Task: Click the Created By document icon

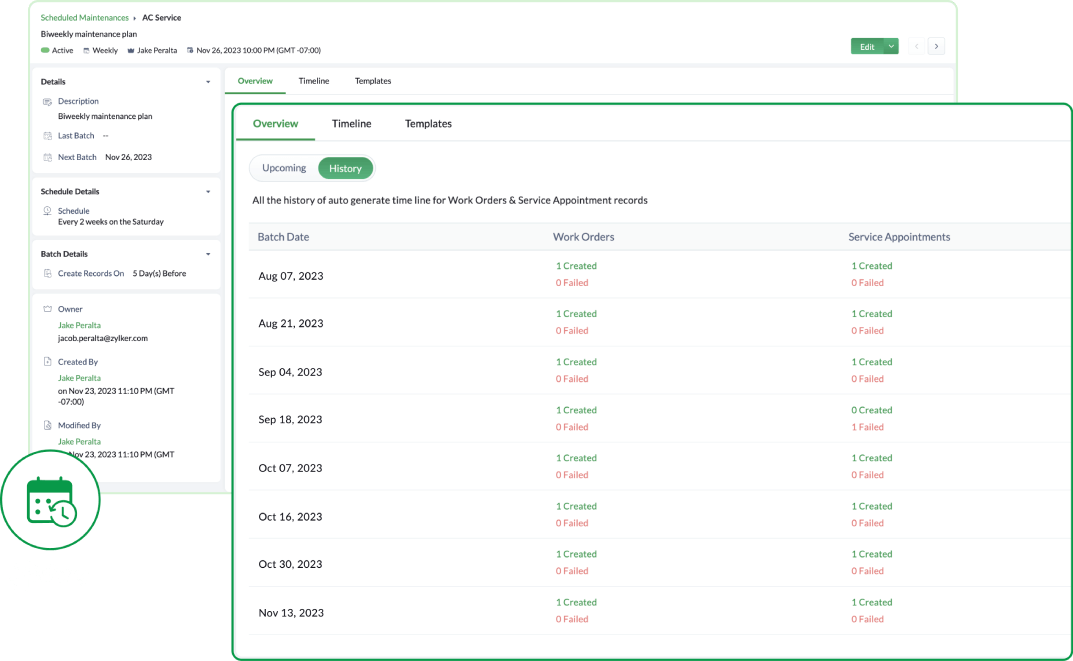Action: pos(47,361)
